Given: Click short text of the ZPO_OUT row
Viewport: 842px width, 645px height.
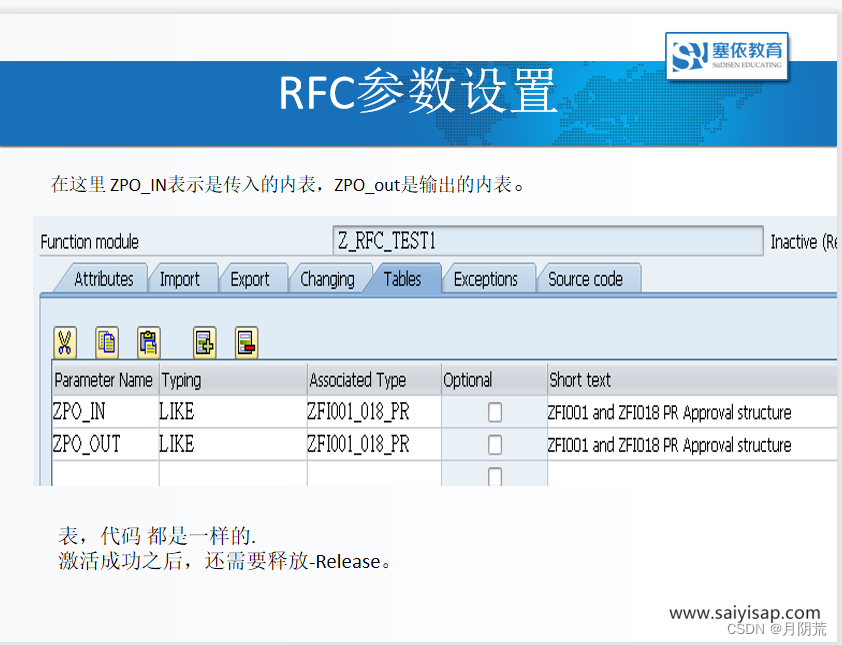Looking at the screenshot, I should point(692,444).
